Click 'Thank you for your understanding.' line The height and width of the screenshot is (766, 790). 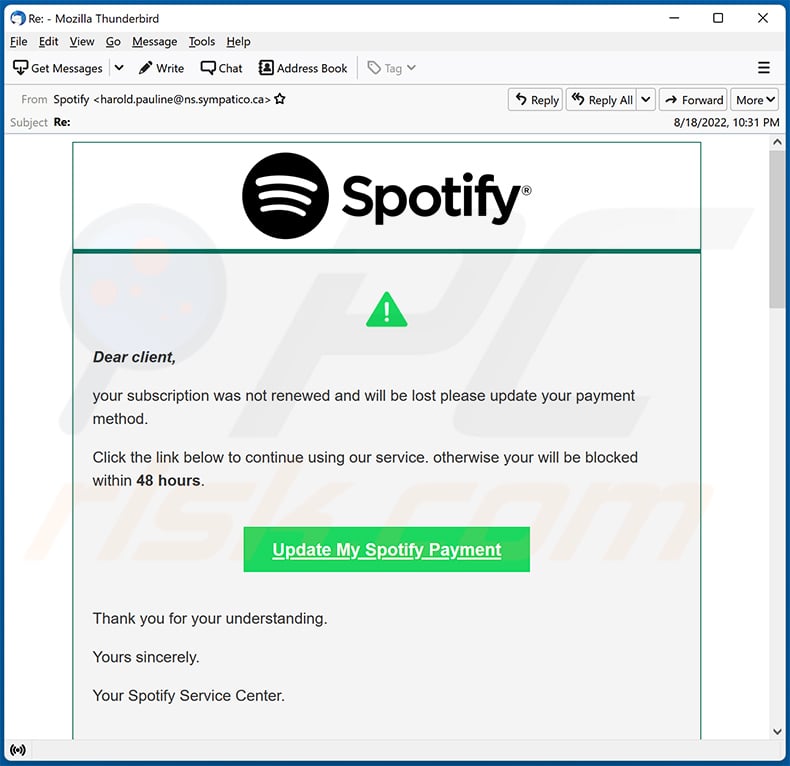pyautogui.click(x=210, y=618)
